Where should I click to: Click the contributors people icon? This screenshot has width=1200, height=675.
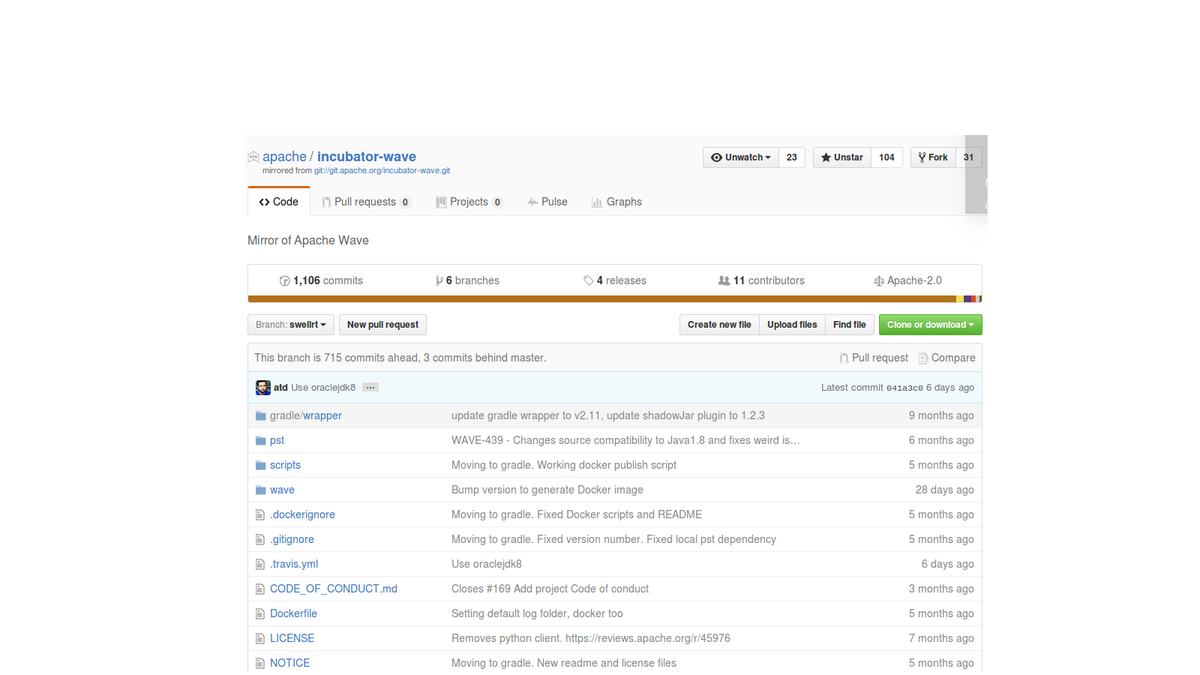tap(724, 281)
